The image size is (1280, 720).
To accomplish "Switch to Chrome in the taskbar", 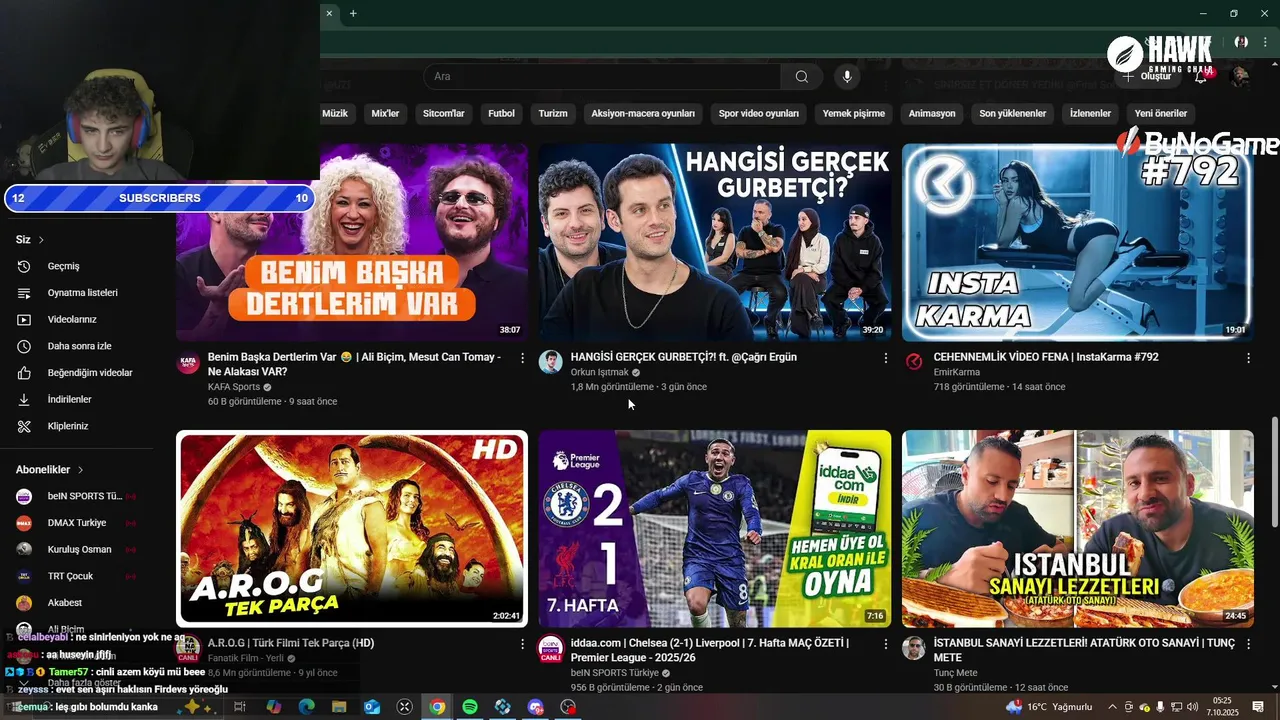I will (437, 707).
